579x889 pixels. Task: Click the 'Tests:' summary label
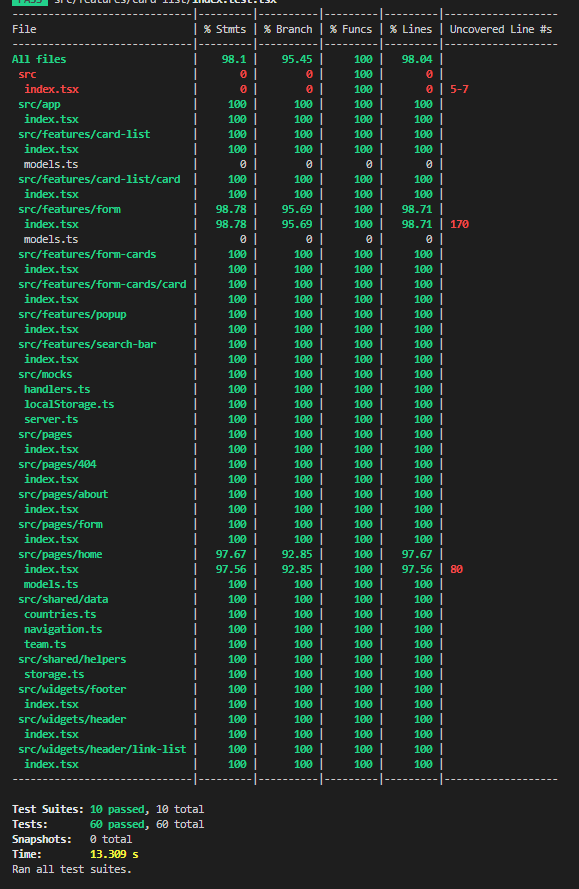click(29, 824)
